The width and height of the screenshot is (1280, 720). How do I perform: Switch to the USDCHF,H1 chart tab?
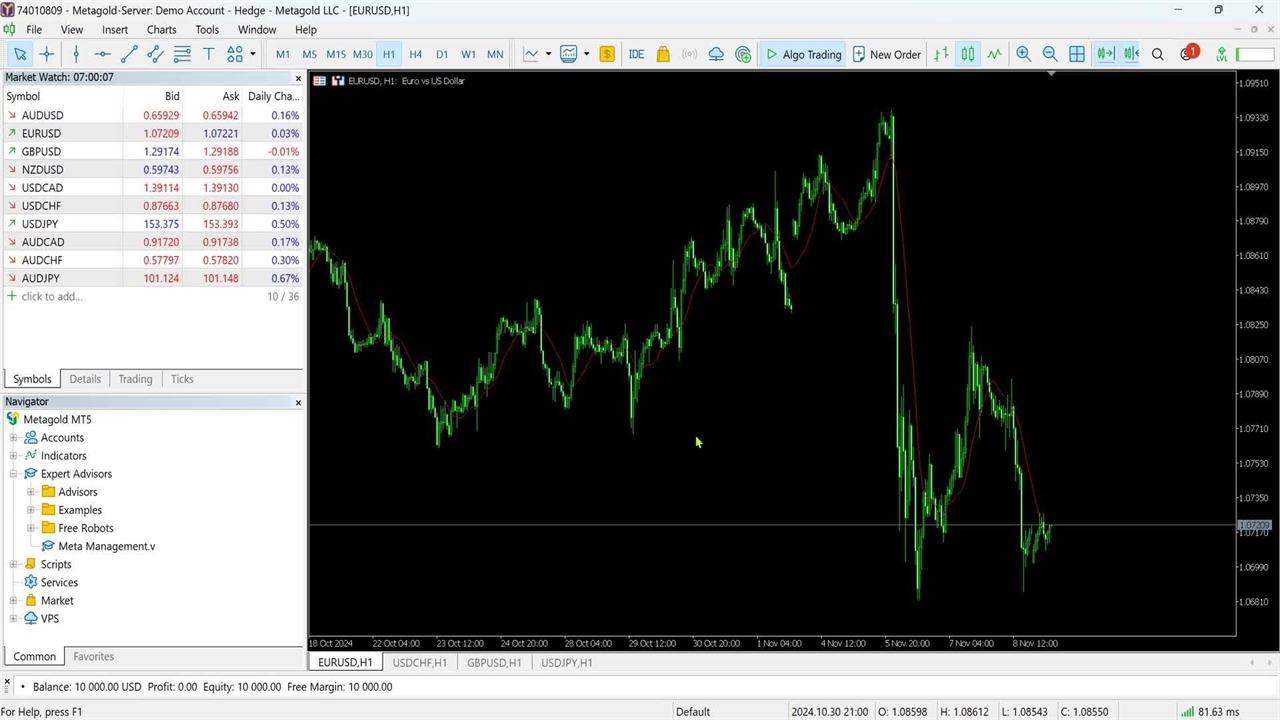[x=419, y=662]
